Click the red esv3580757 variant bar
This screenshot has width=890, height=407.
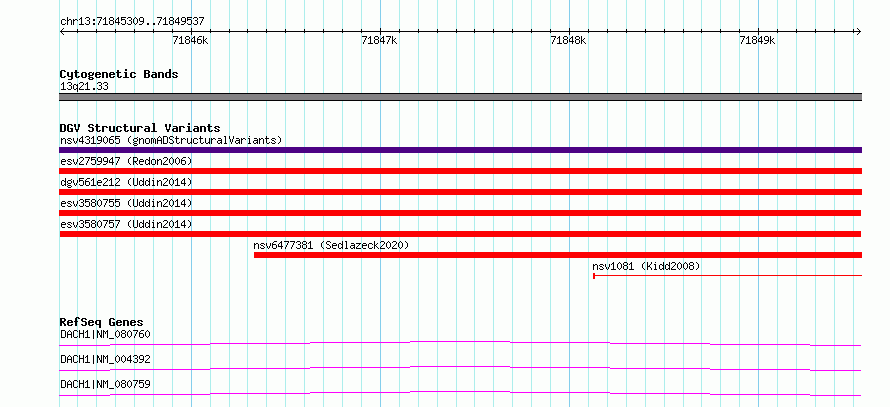pyautogui.click(x=460, y=234)
